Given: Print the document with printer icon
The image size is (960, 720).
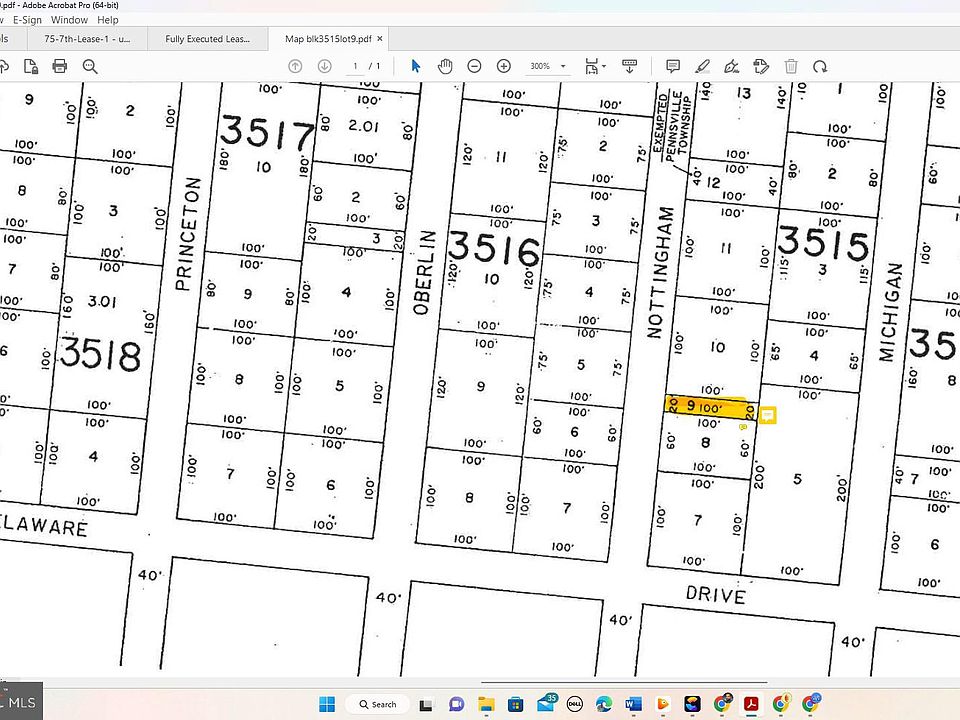Looking at the screenshot, I should (60, 66).
